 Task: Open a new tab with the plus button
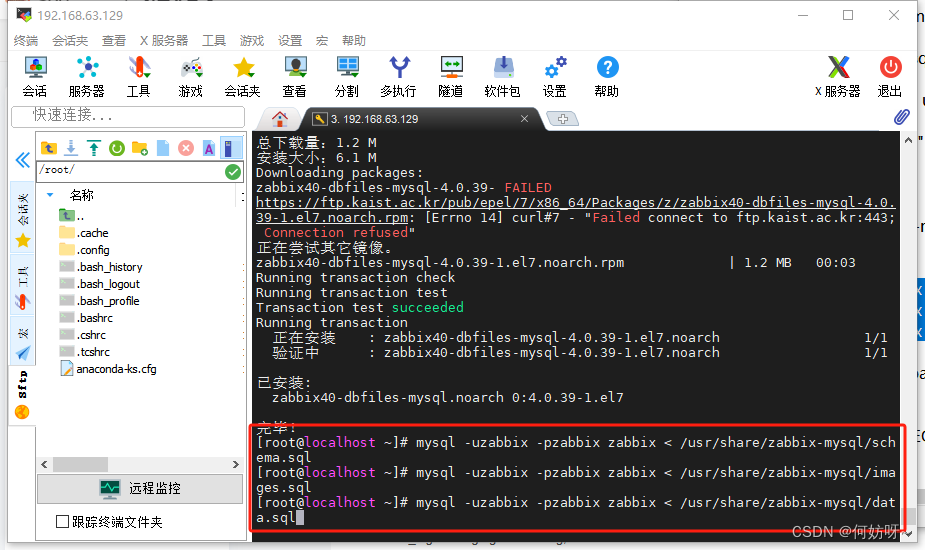[563, 119]
